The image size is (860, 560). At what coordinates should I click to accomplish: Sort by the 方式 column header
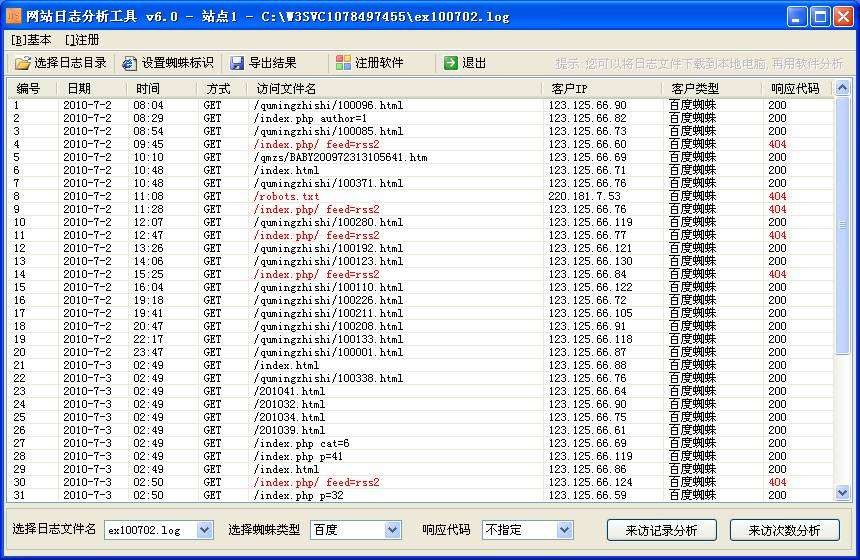point(218,88)
